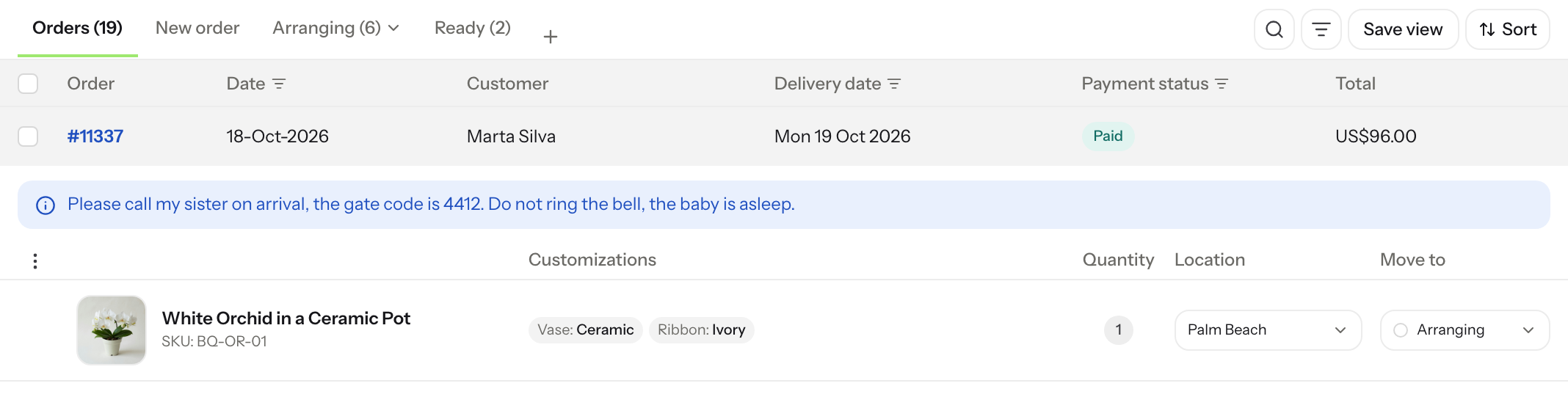Filter by Date column icon

[279, 84]
